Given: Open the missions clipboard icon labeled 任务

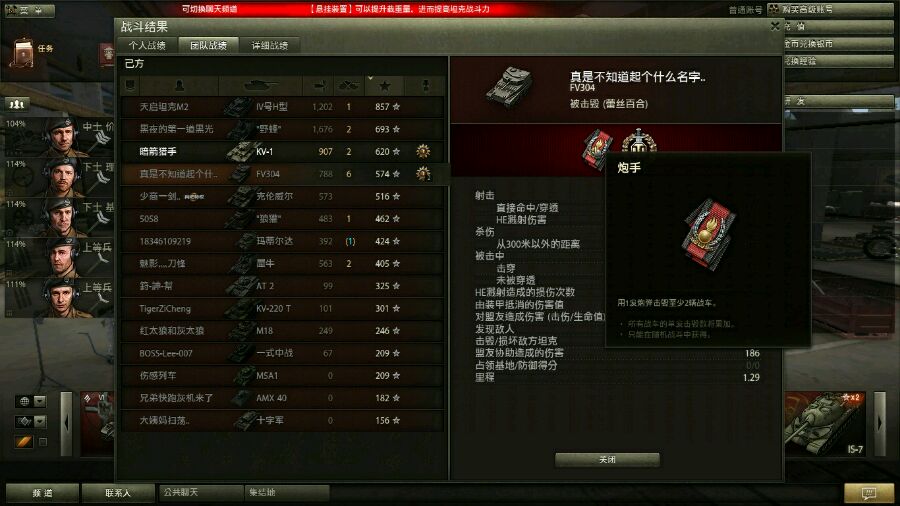Looking at the screenshot, I should [23, 53].
